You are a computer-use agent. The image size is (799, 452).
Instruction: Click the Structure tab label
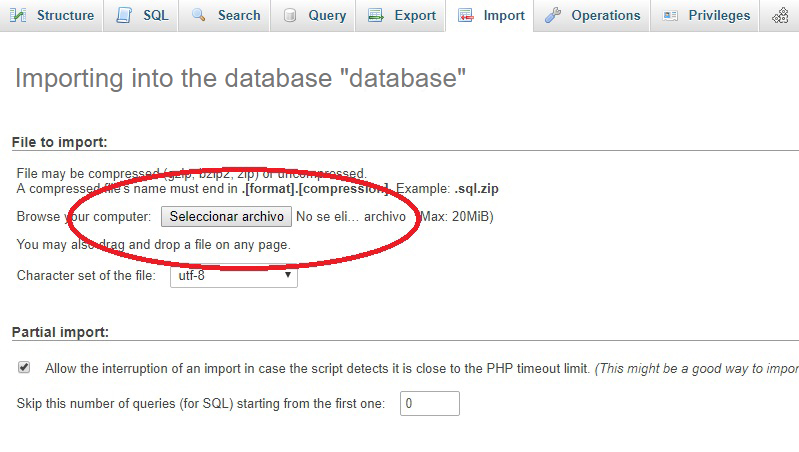(x=65, y=15)
